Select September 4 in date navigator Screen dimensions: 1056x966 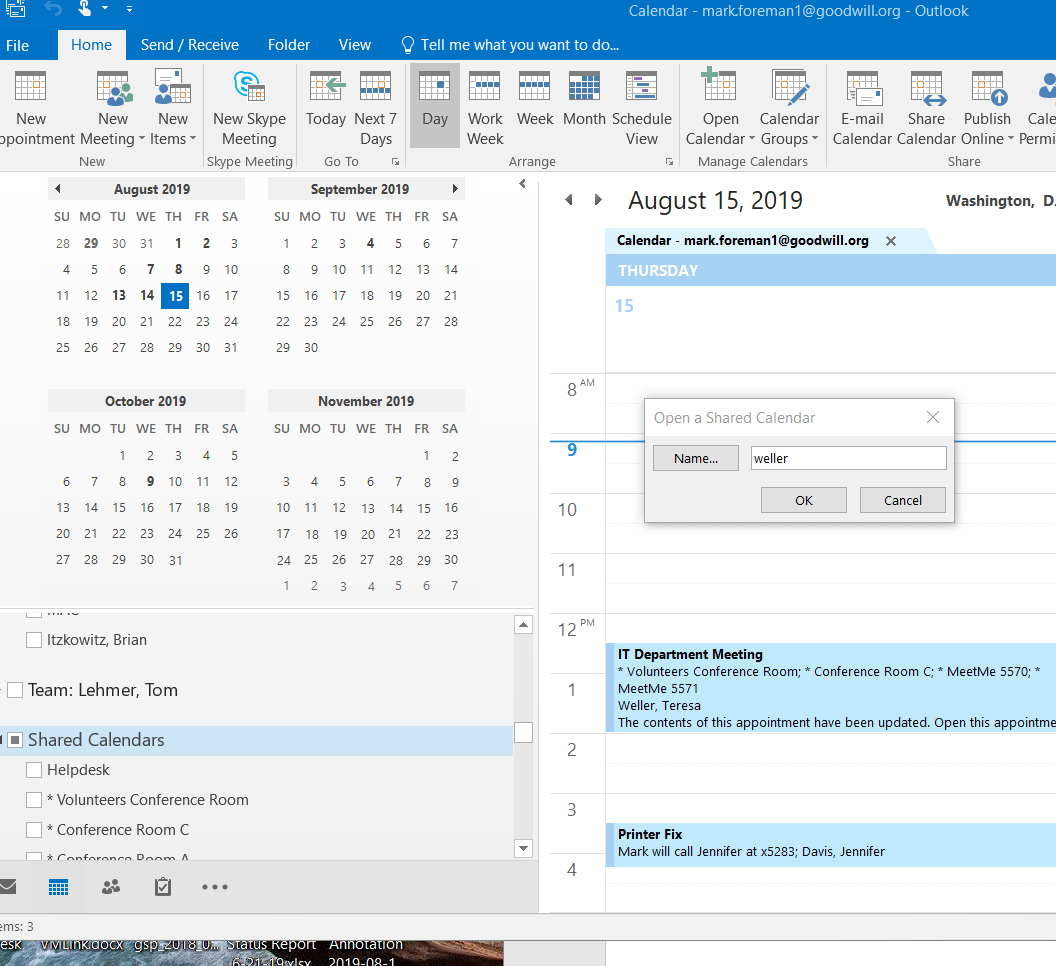[370, 243]
